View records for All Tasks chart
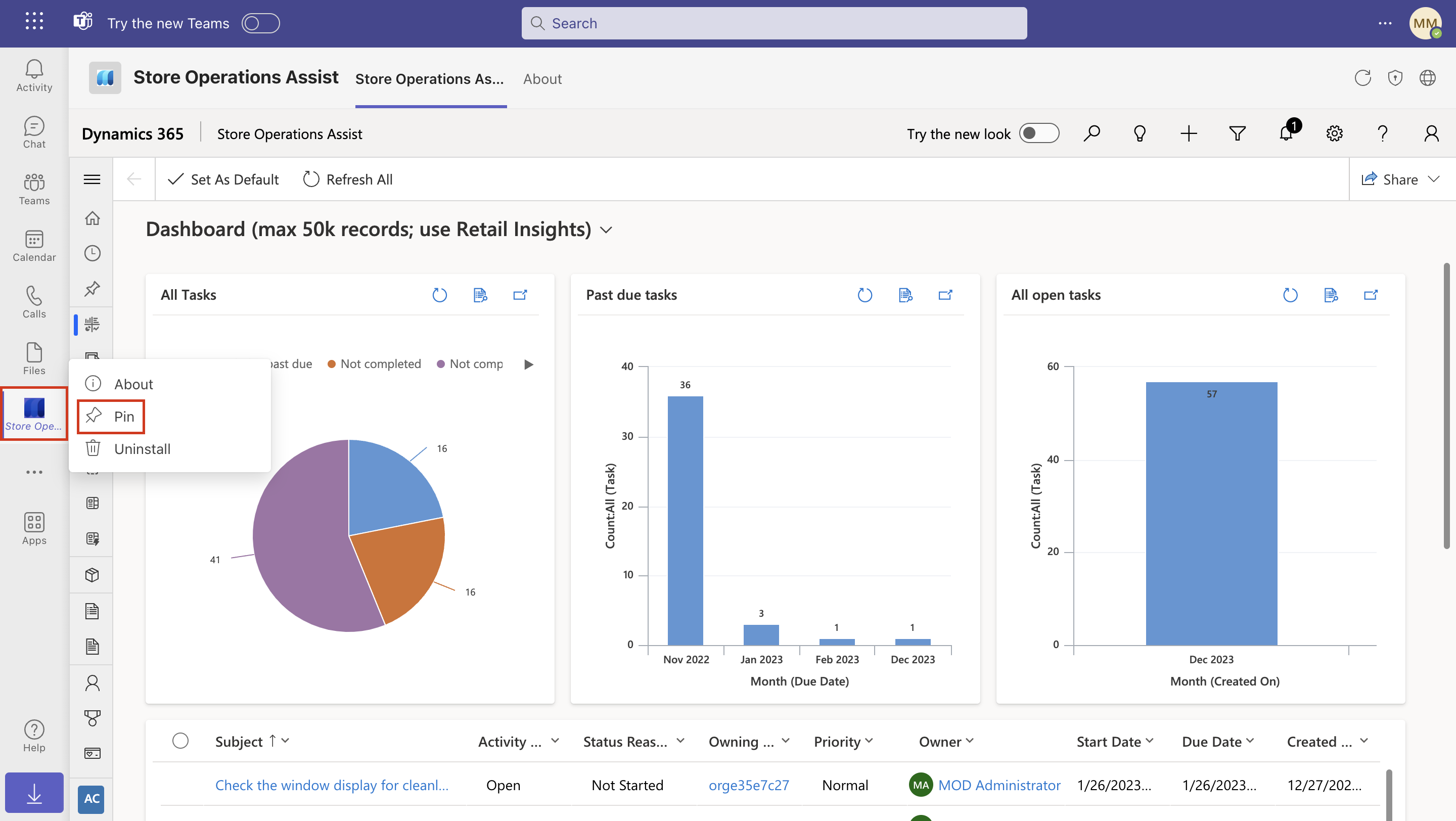This screenshot has width=1456, height=821. (x=480, y=295)
